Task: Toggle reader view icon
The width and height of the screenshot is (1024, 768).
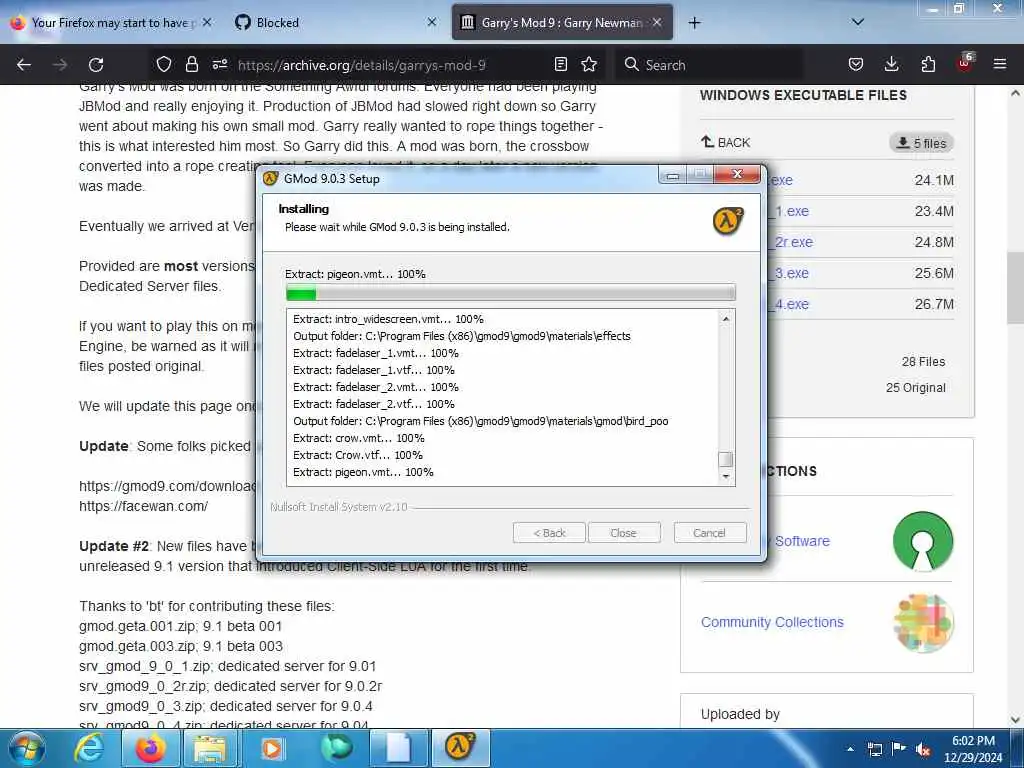Action: (x=560, y=64)
